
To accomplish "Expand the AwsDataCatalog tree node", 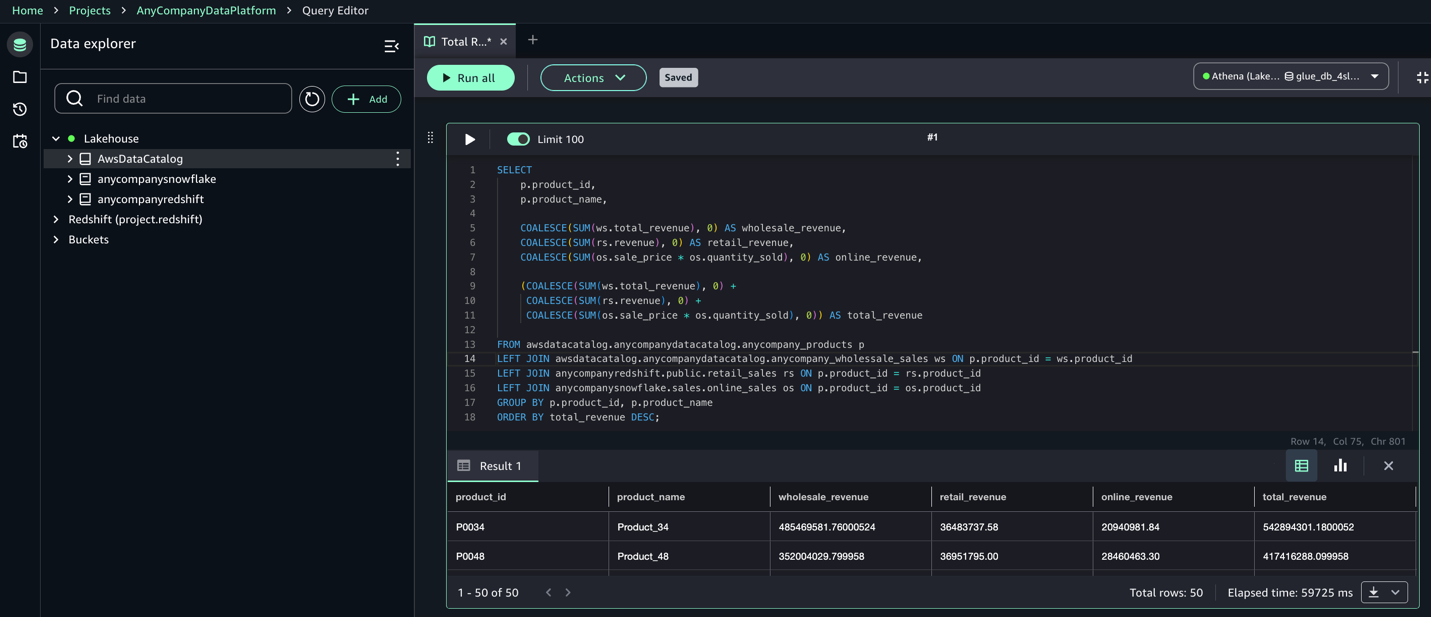I will (x=70, y=159).
